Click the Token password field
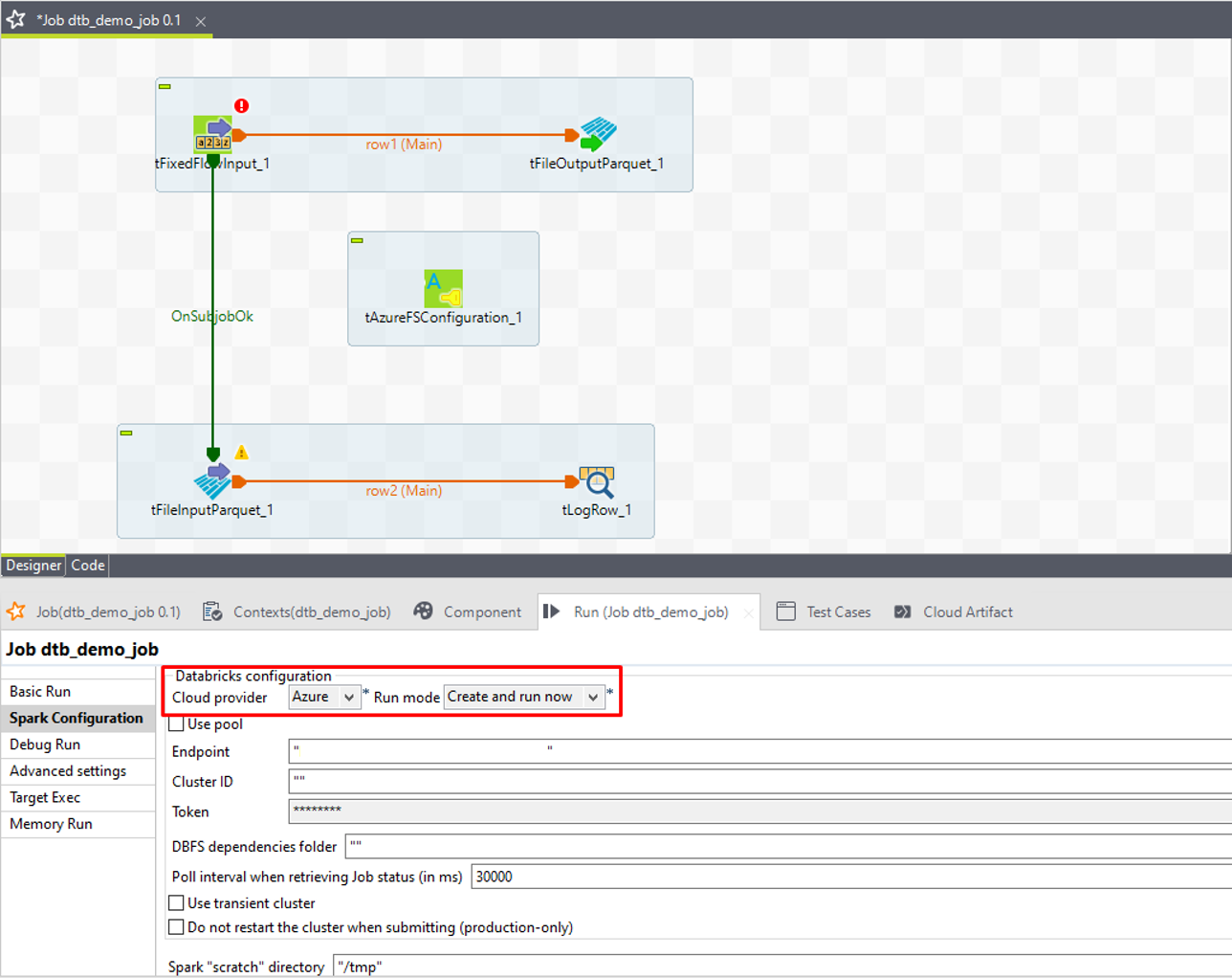 tap(759, 811)
